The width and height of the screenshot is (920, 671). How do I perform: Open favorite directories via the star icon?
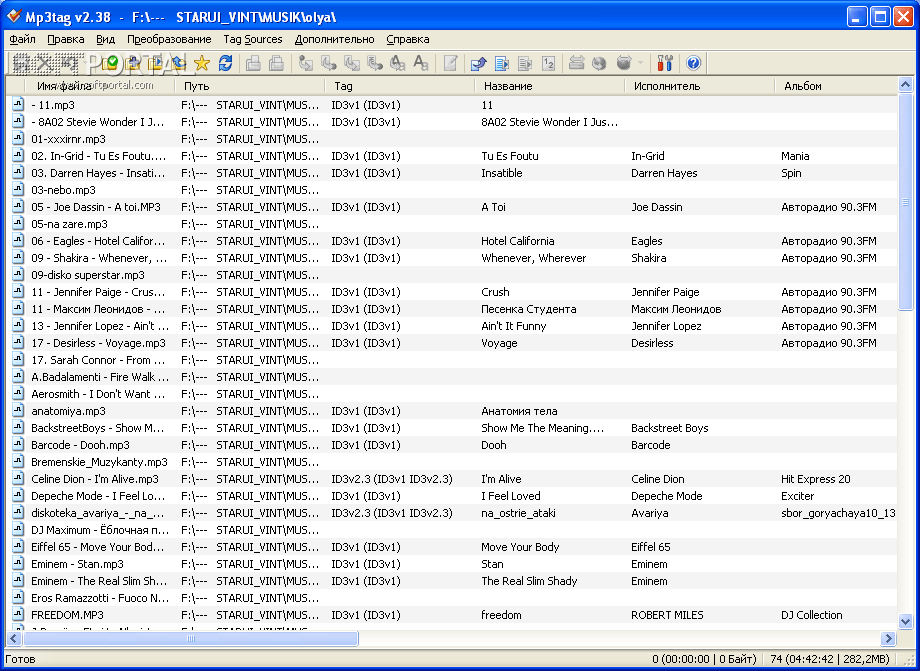click(x=202, y=63)
